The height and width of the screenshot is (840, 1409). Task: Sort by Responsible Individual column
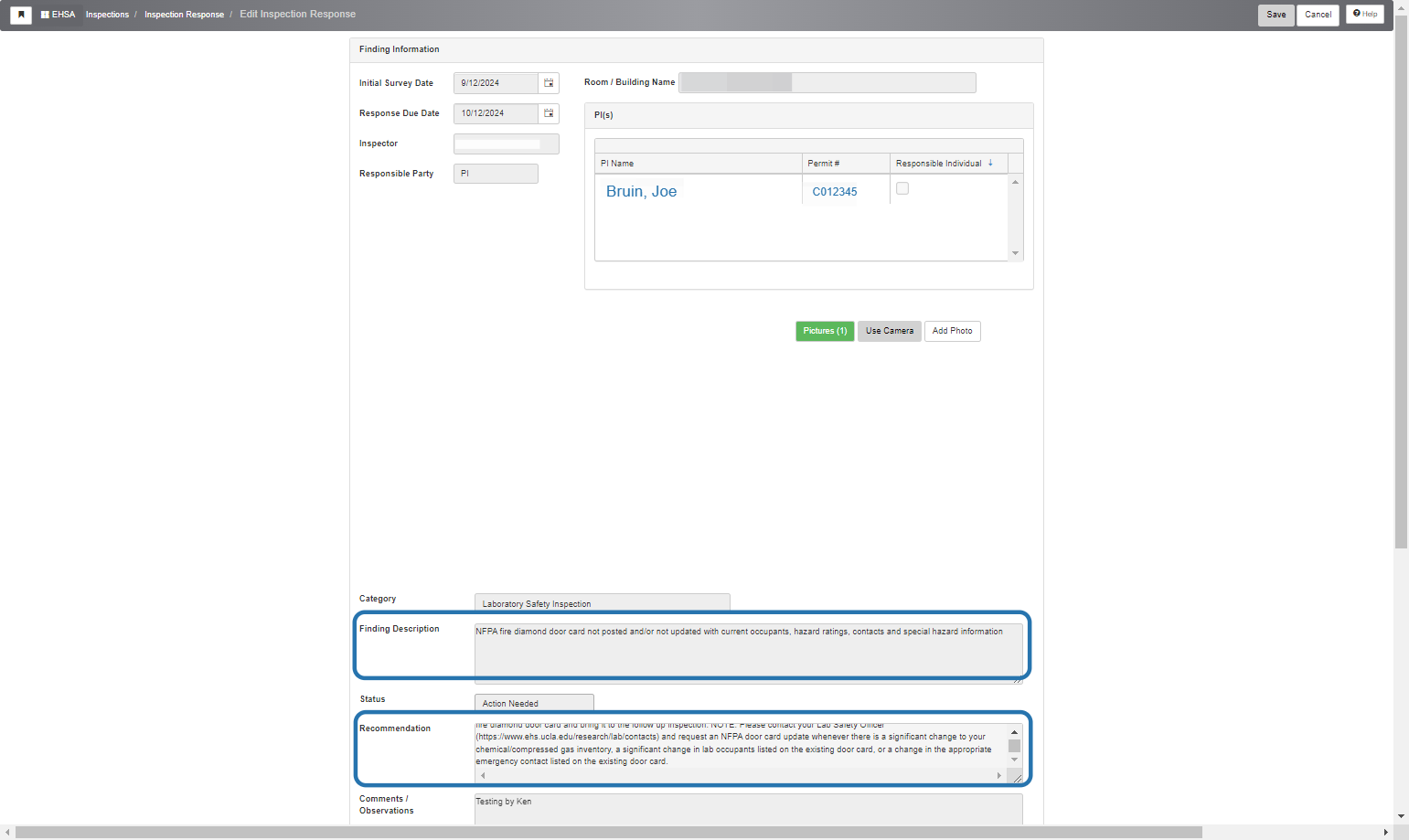(949, 164)
